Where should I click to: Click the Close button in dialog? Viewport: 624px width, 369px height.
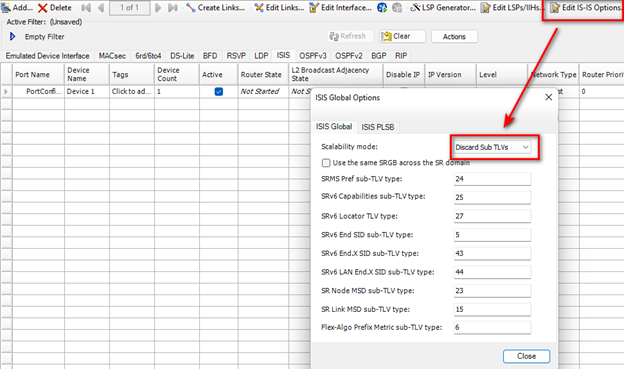pyautogui.click(x=526, y=356)
